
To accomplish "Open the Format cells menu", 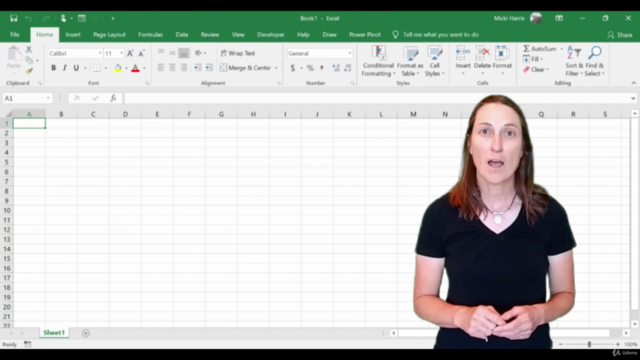I will click(x=502, y=60).
